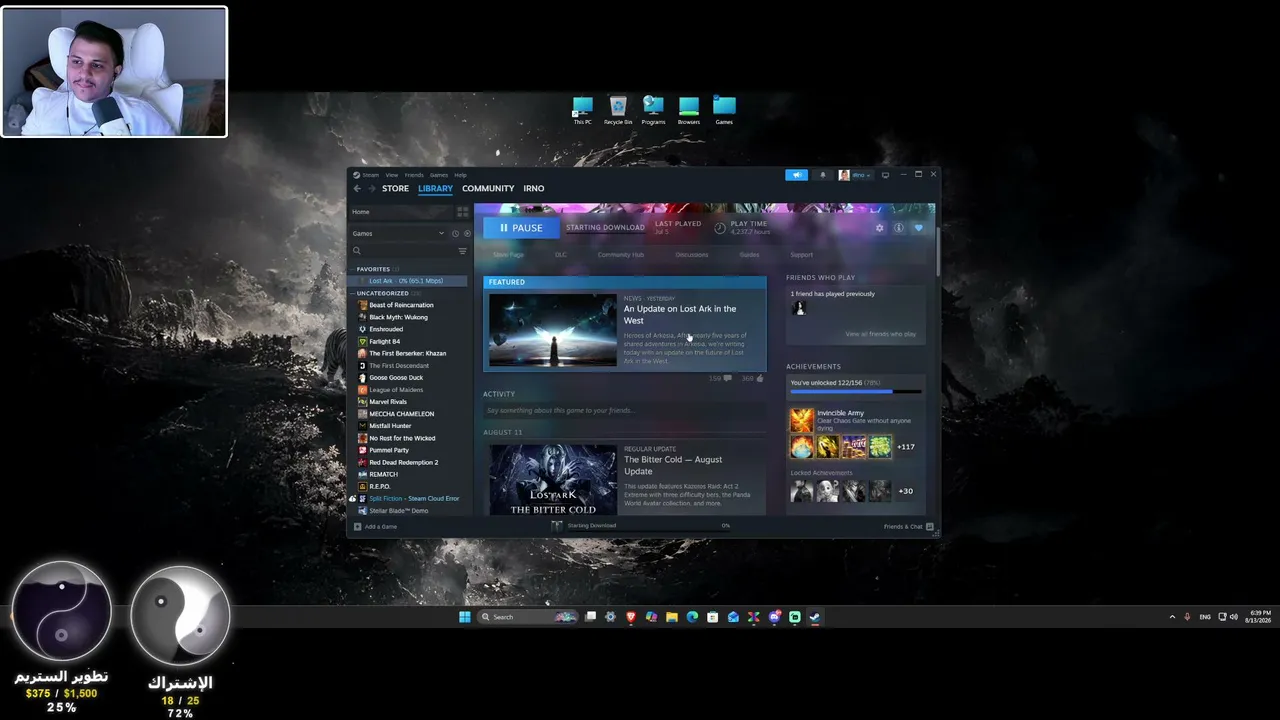1280x720 pixels.
Task: Open the Games menu
Action: (x=439, y=175)
